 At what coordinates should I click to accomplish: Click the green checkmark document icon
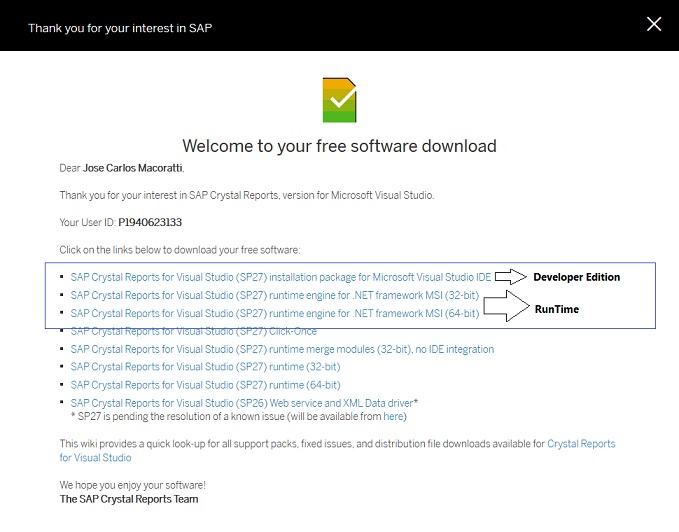(x=340, y=100)
